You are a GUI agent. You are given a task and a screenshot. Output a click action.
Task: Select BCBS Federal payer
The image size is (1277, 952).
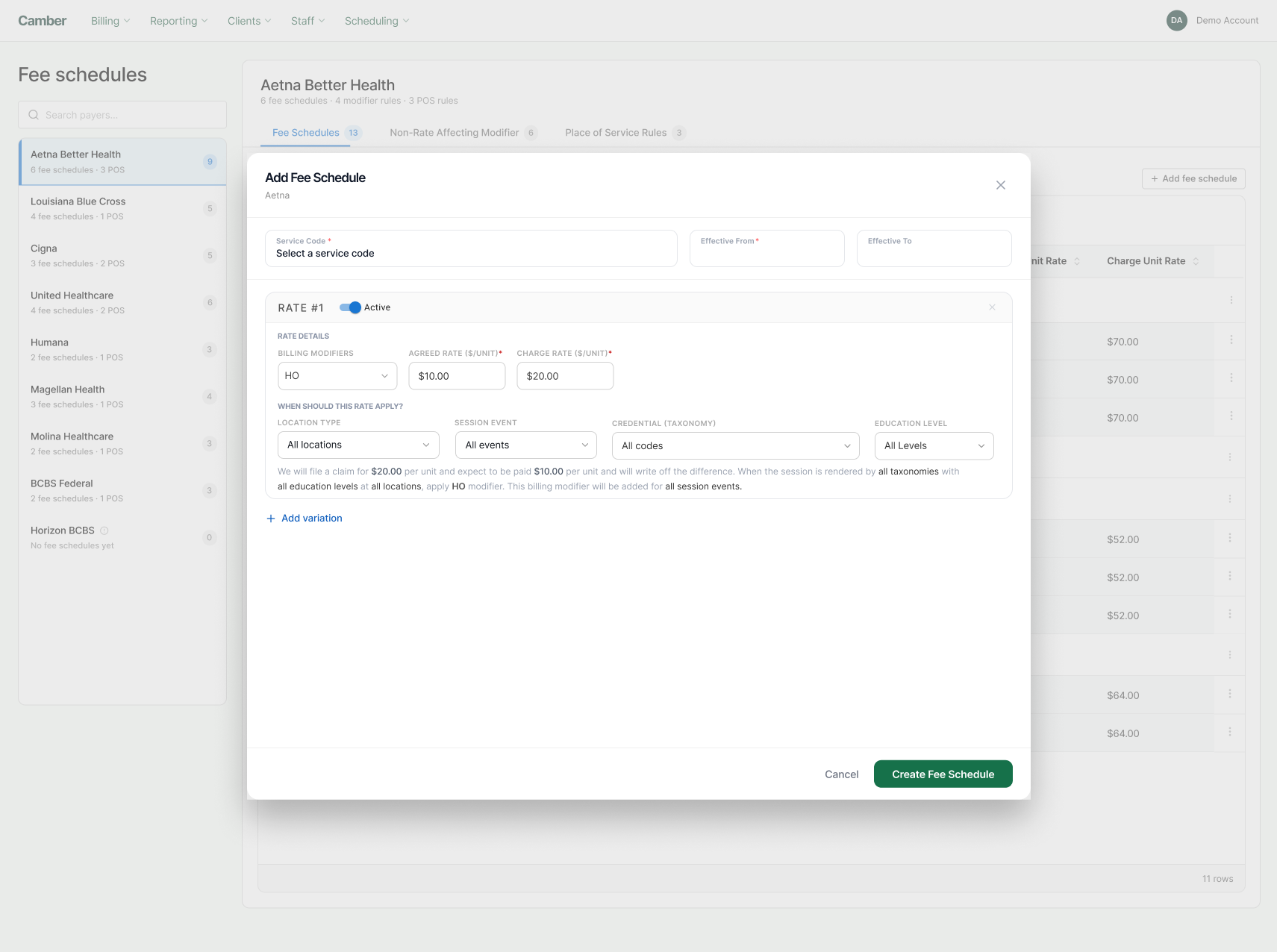pos(122,491)
